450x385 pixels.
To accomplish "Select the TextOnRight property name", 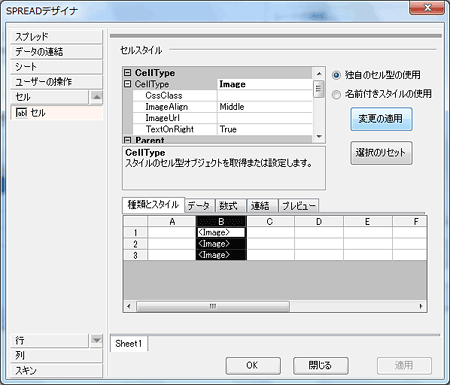I will (x=170, y=129).
